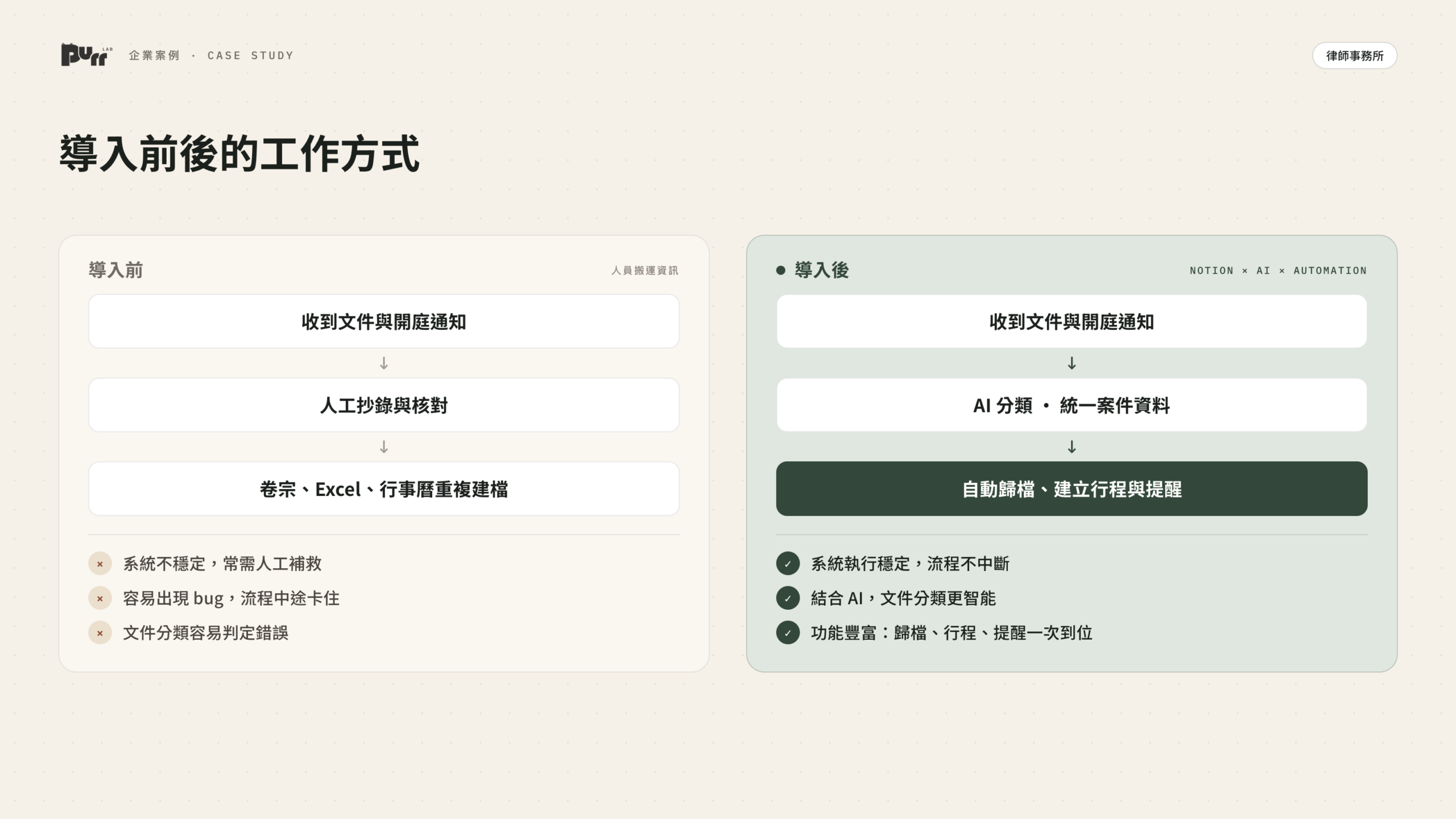Click the text 容易出現 bug，流程中途卡住
The image size is (1456, 819).
pos(231,598)
